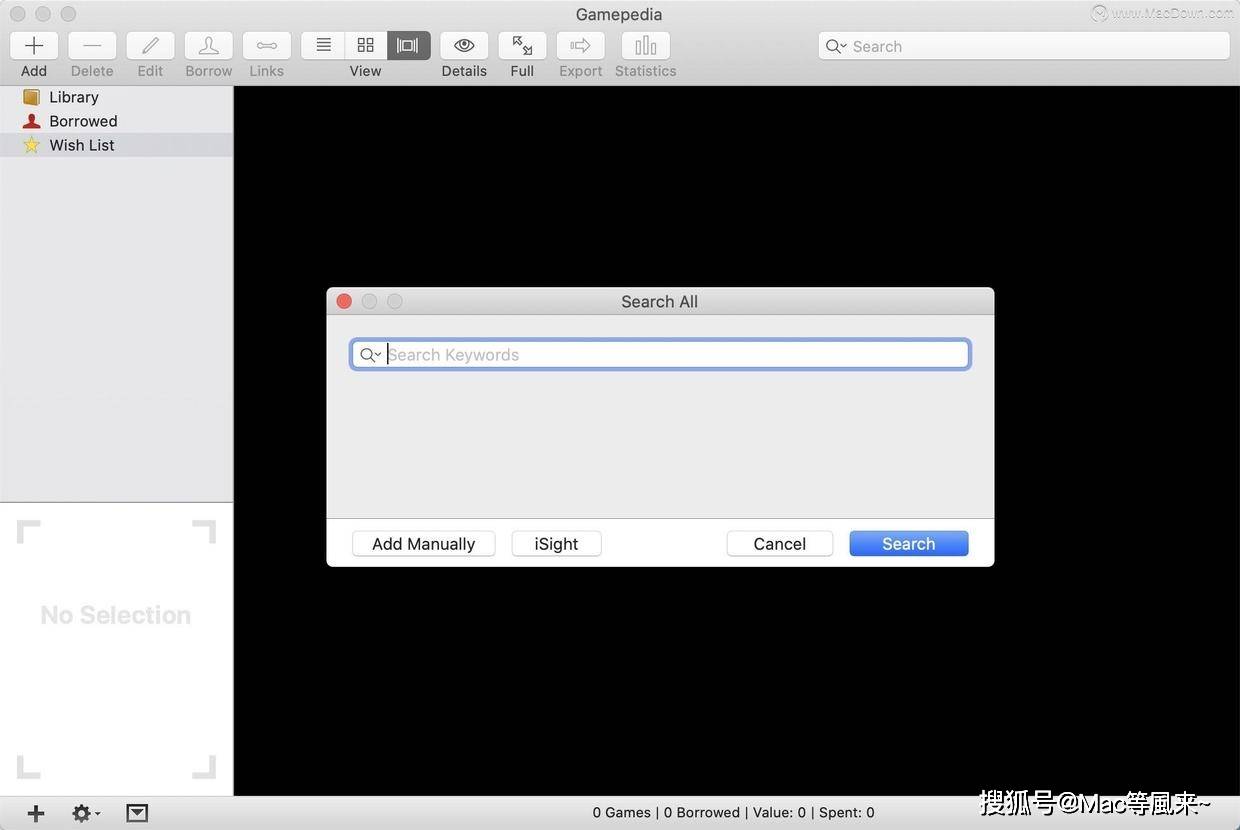Screen dimensions: 1240x830
Task: Click the blue Search button
Action: (909, 544)
